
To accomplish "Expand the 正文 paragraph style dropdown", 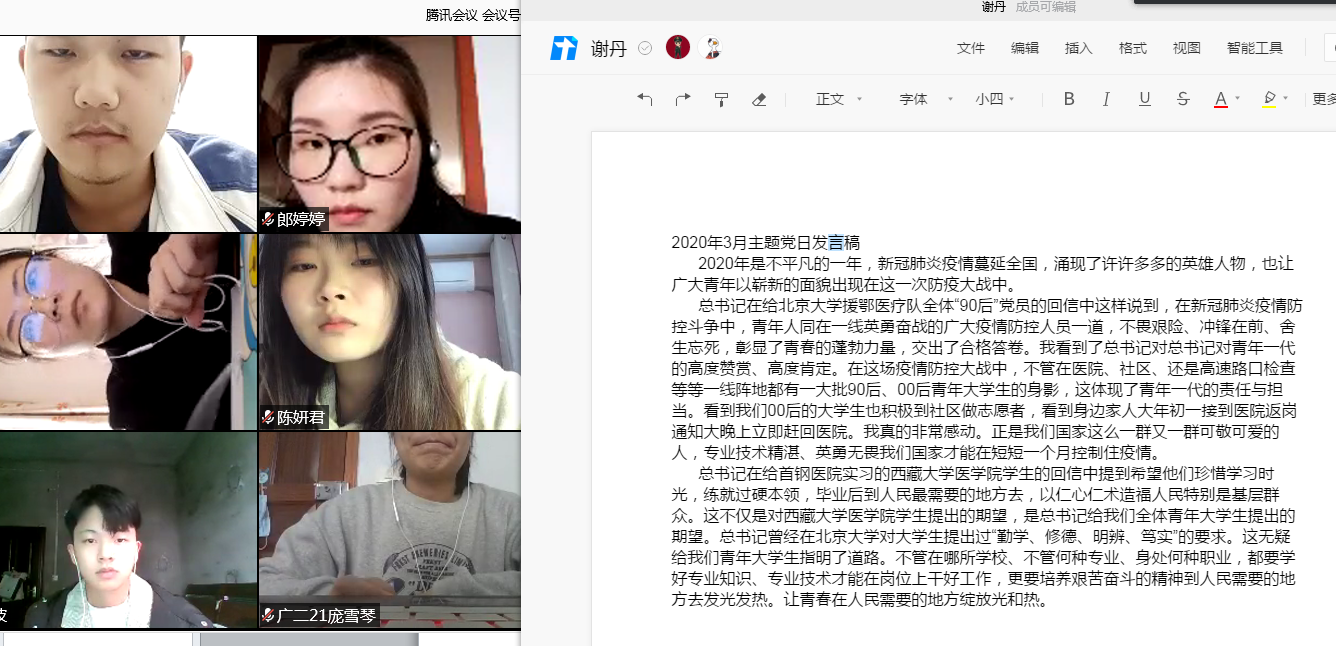I will click(x=838, y=99).
